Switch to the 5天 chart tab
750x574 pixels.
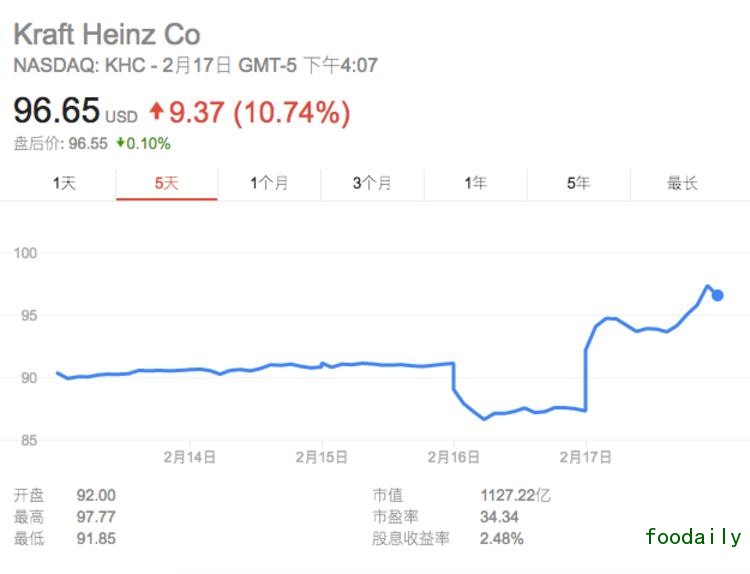click(x=166, y=183)
